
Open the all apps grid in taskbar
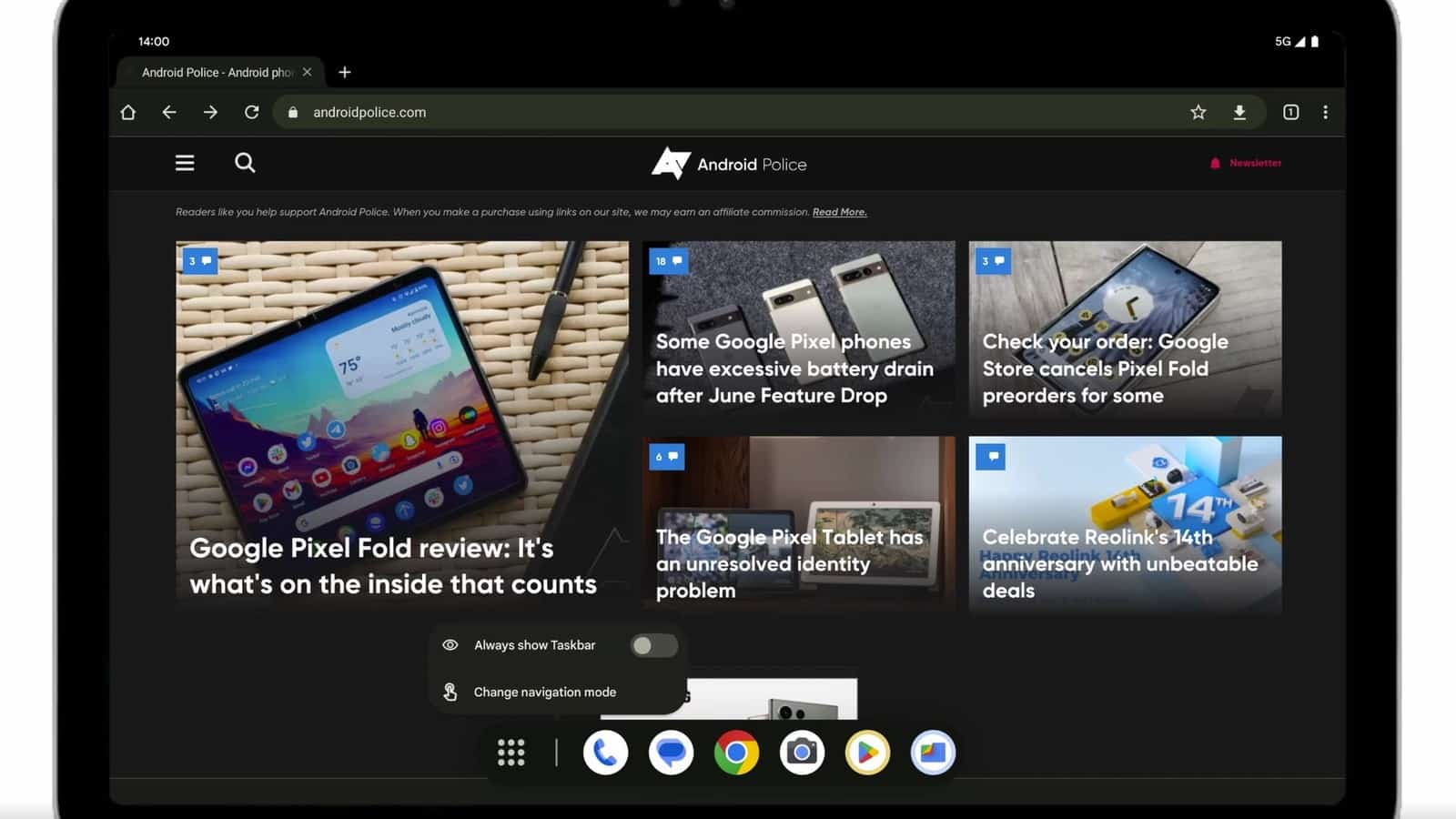(x=511, y=753)
